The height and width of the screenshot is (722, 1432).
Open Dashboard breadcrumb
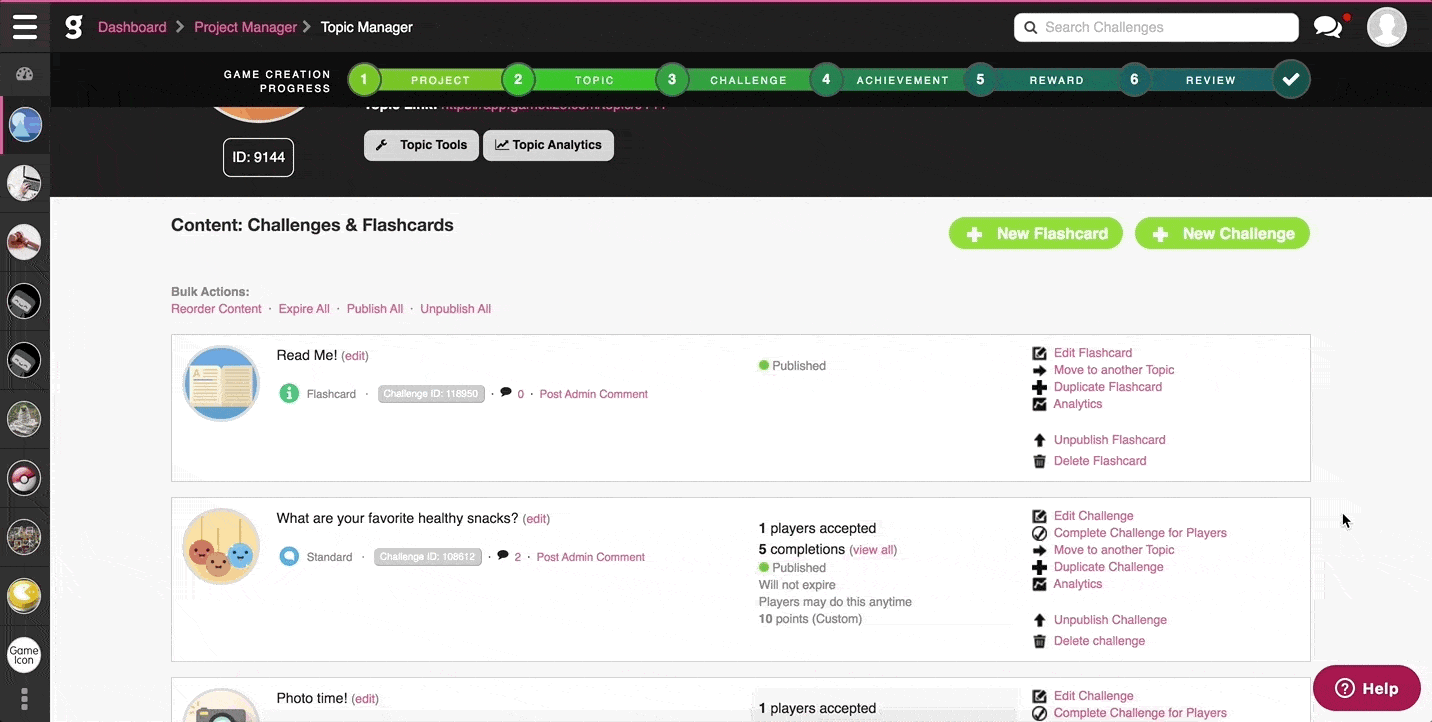[x=132, y=27]
